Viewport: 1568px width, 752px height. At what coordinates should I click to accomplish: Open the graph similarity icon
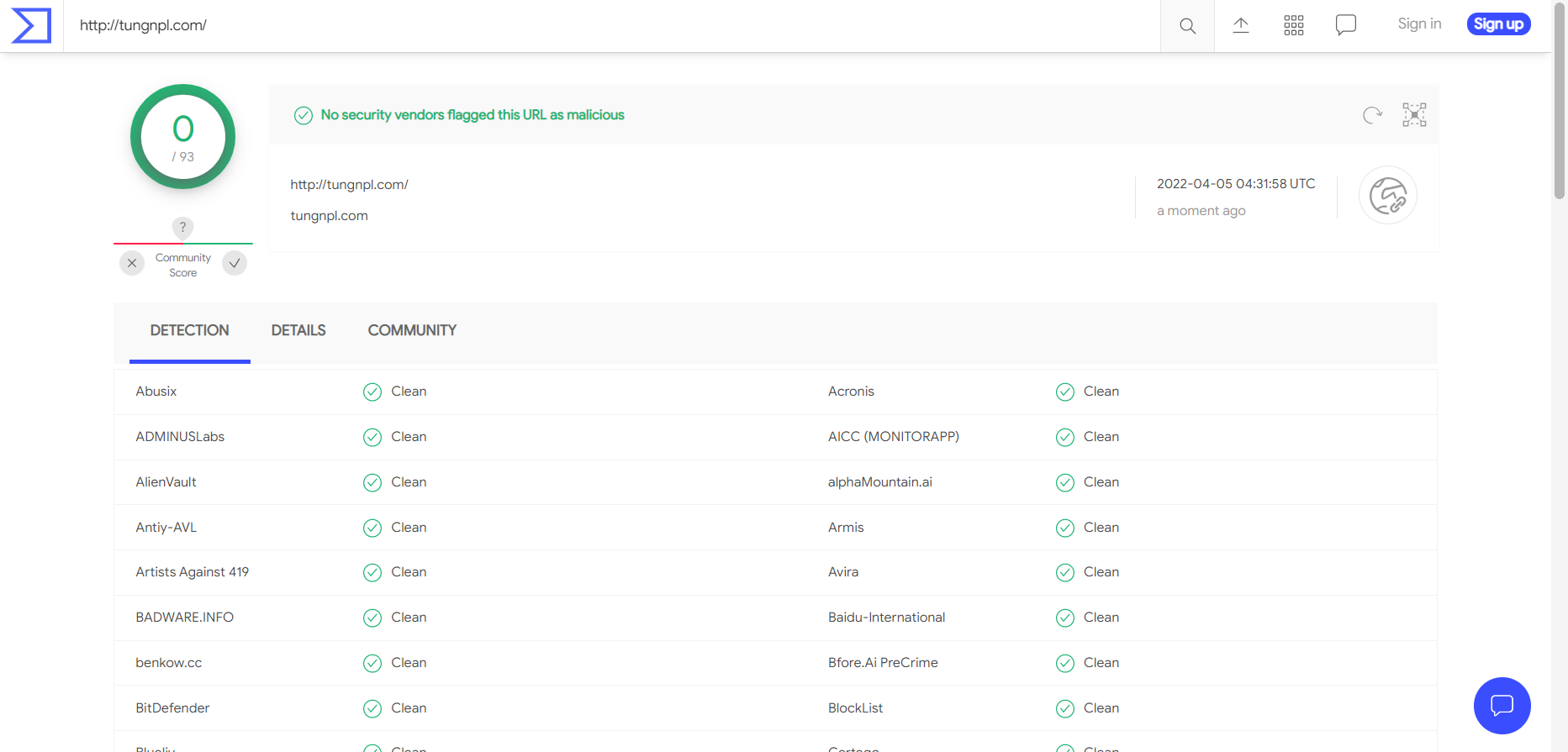[1414, 115]
